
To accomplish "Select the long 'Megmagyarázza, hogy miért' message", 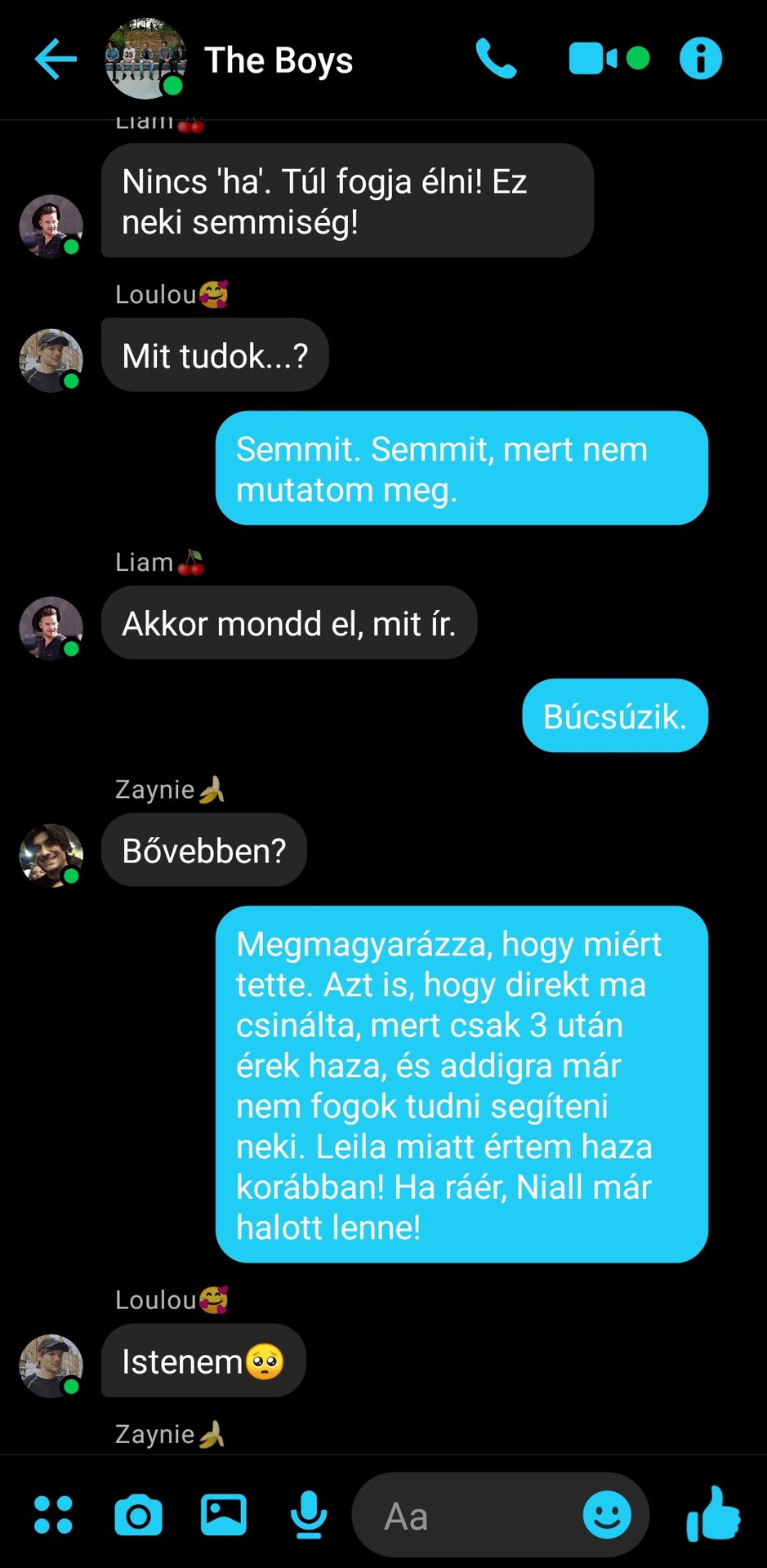I will tap(462, 1085).
